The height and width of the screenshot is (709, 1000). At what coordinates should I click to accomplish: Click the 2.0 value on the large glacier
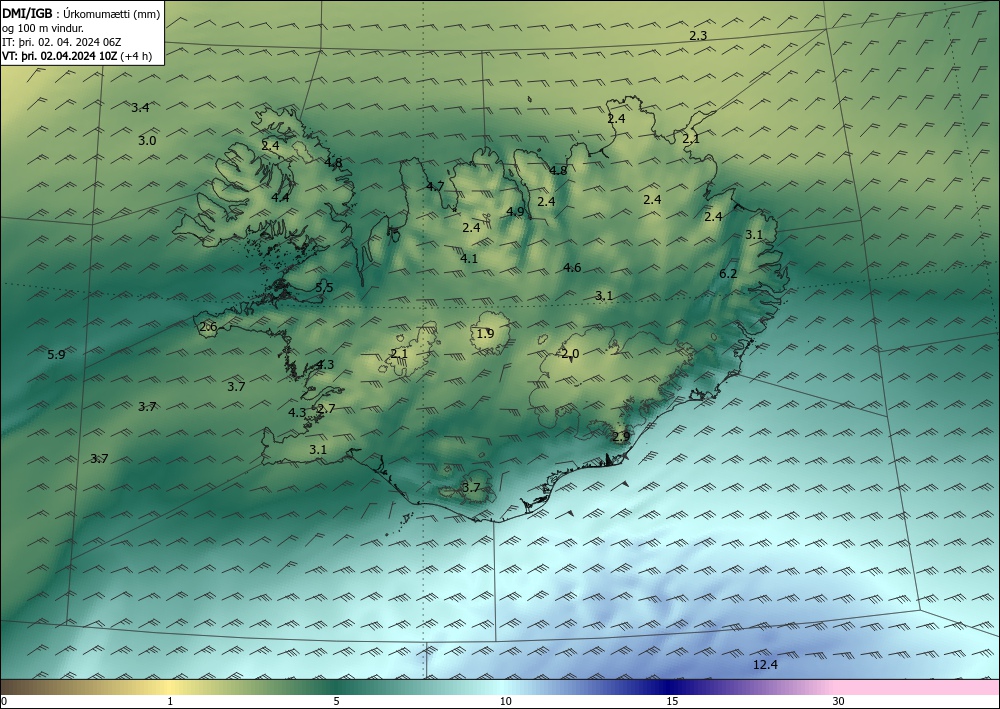tap(570, 354)
